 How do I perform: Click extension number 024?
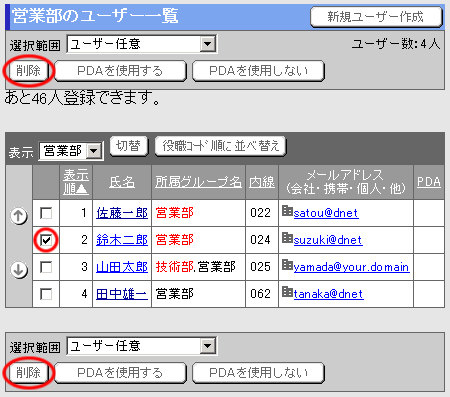(260, 240)
